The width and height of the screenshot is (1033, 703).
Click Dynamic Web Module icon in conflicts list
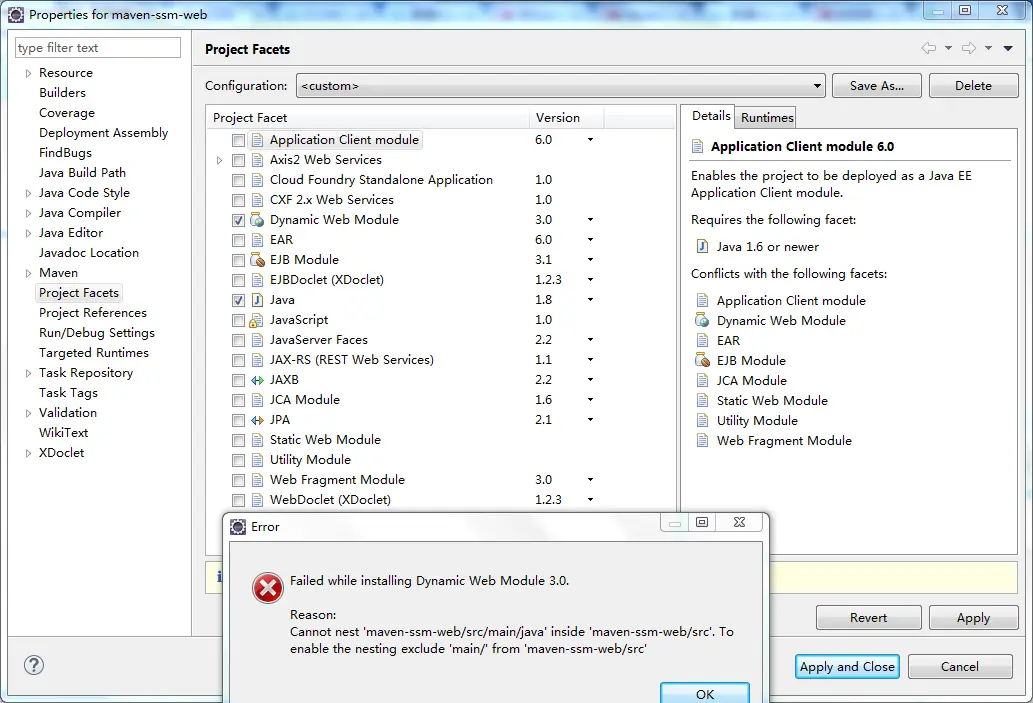coord(702,321)
